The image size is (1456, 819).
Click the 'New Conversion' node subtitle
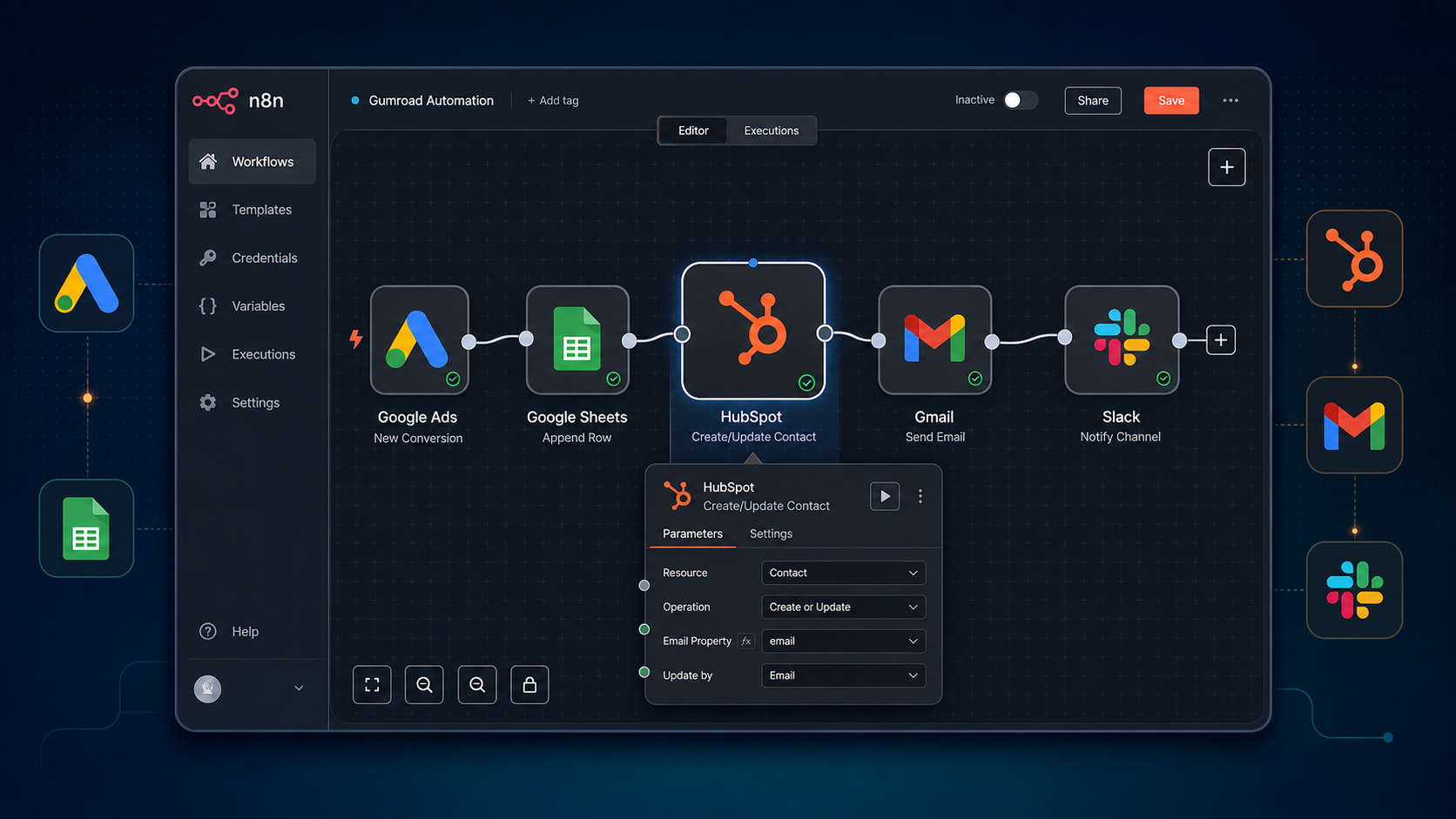click(418, 439)
